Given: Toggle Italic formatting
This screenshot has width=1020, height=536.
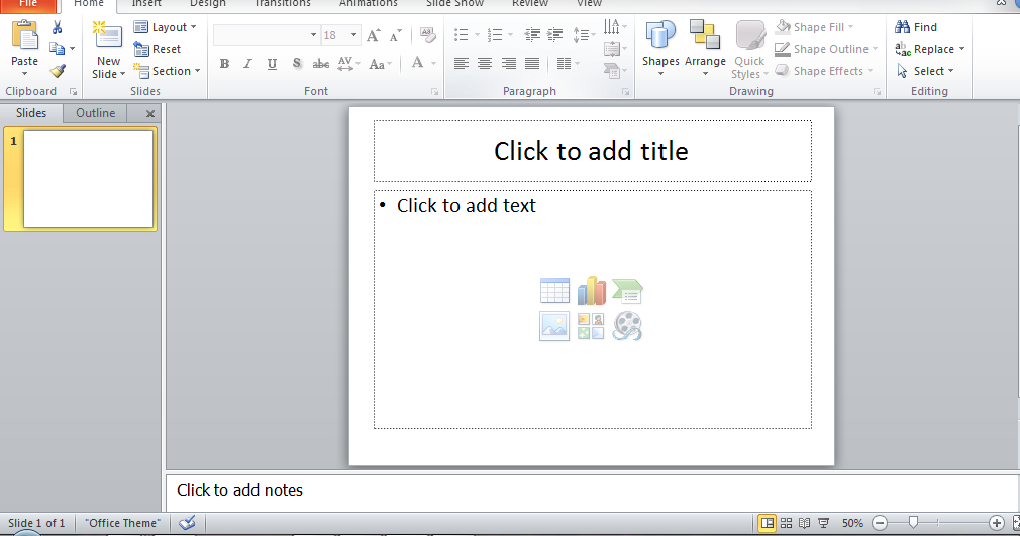Looking at the screenshot, I should (x=248, y=64).
